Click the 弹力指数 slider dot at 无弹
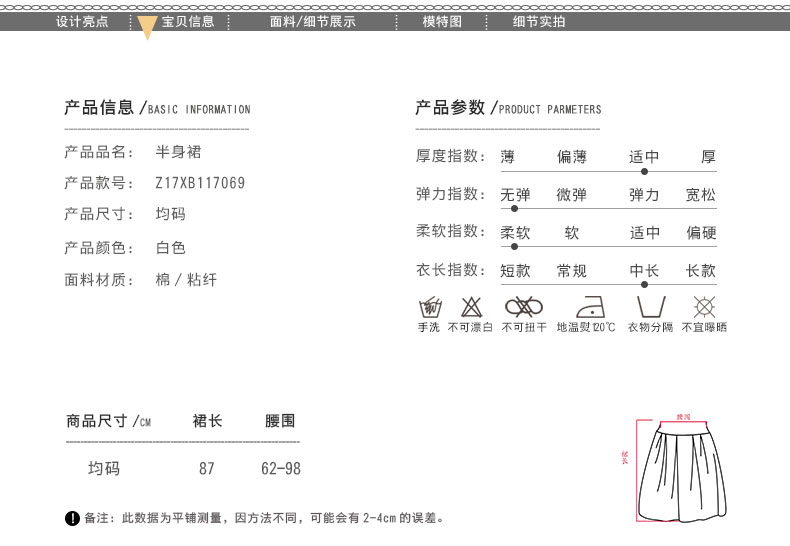The width and height of the screenshot is (790, 546). click(514, 208)
